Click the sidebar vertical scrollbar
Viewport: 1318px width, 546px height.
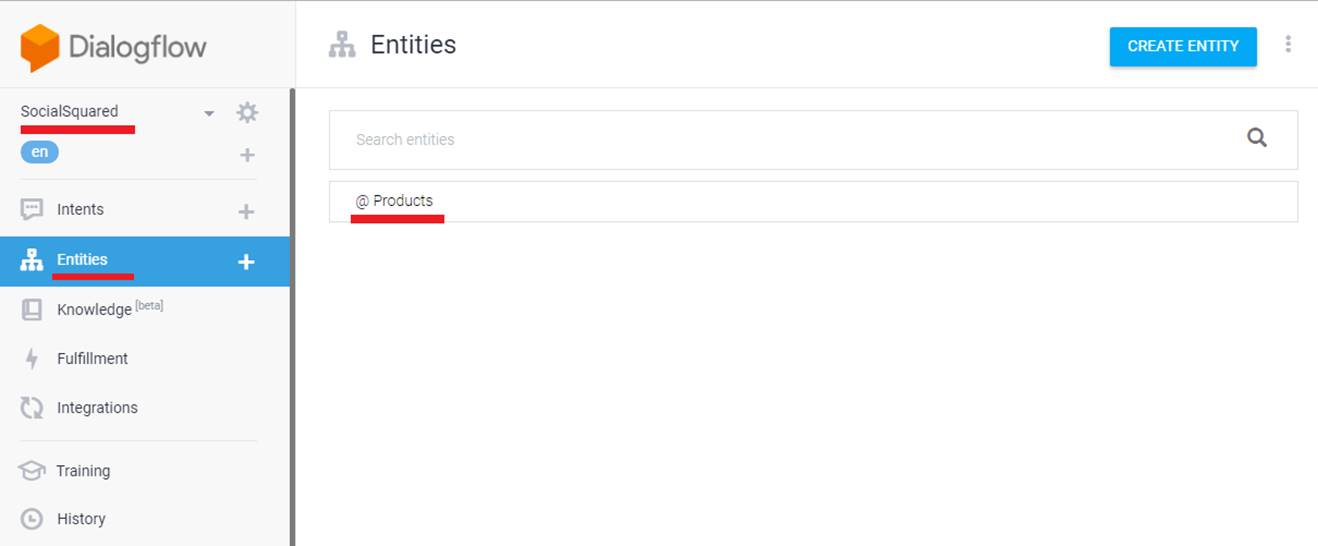click(292, 320)
